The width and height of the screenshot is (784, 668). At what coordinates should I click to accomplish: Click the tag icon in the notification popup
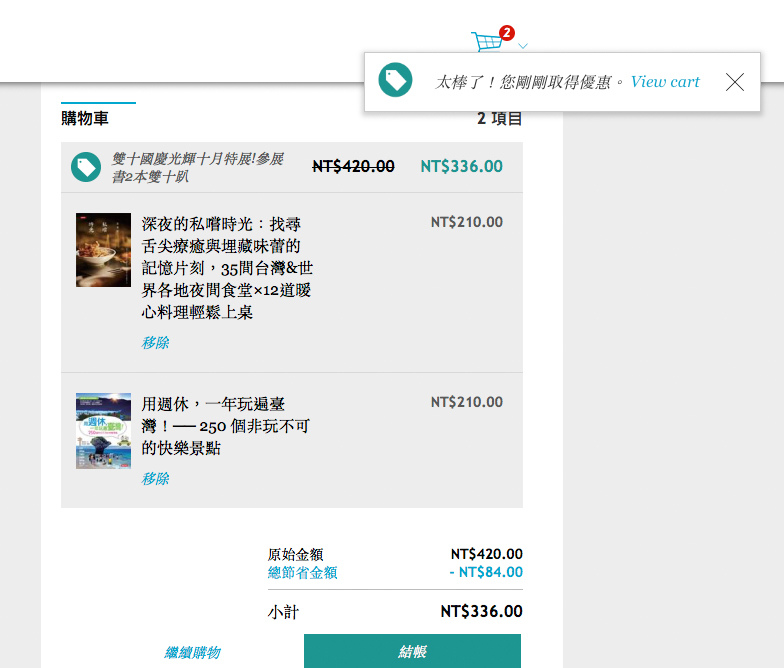pos(395,80)
